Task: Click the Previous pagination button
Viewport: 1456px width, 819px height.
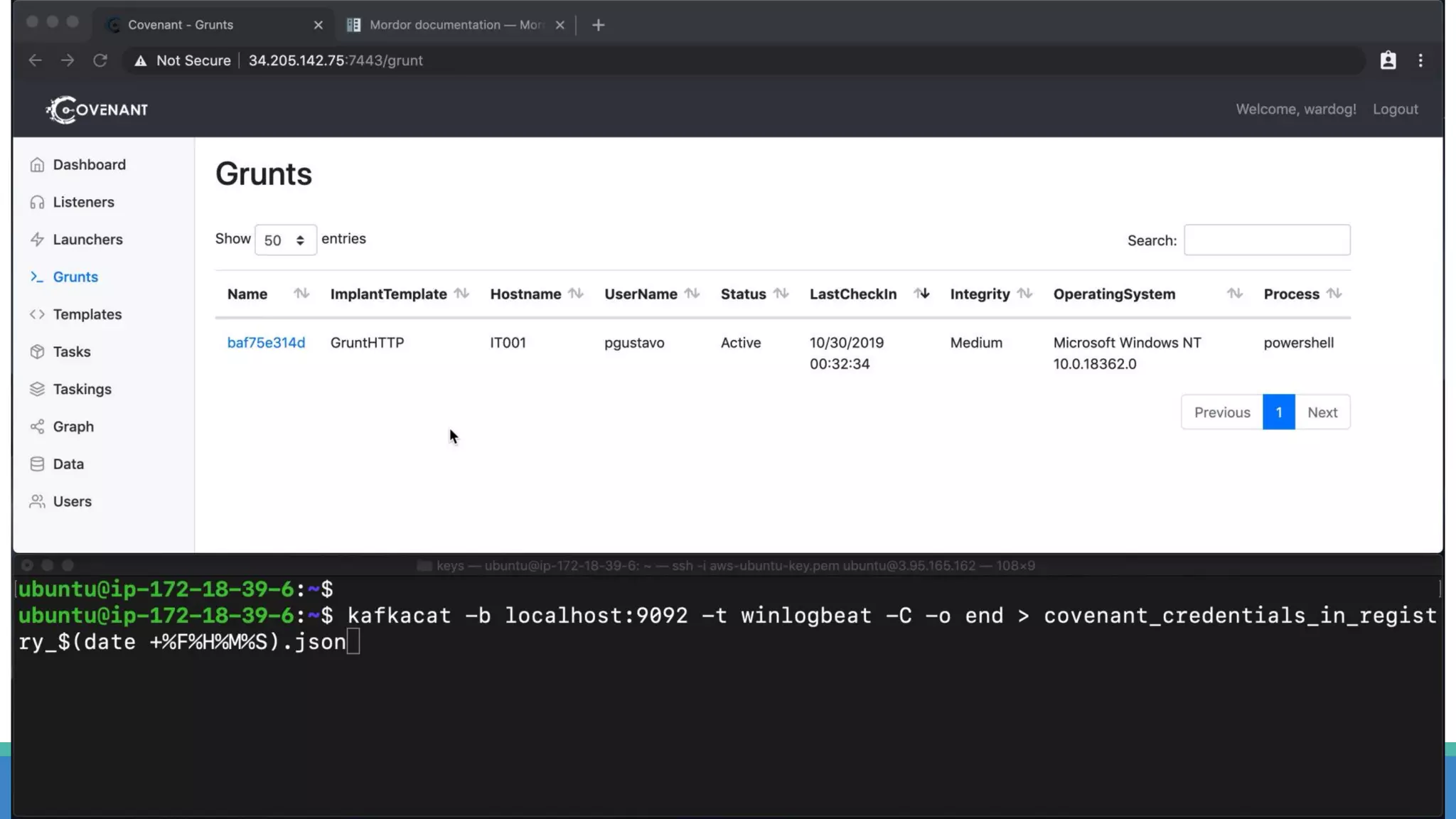Action: pos(1222,412)
